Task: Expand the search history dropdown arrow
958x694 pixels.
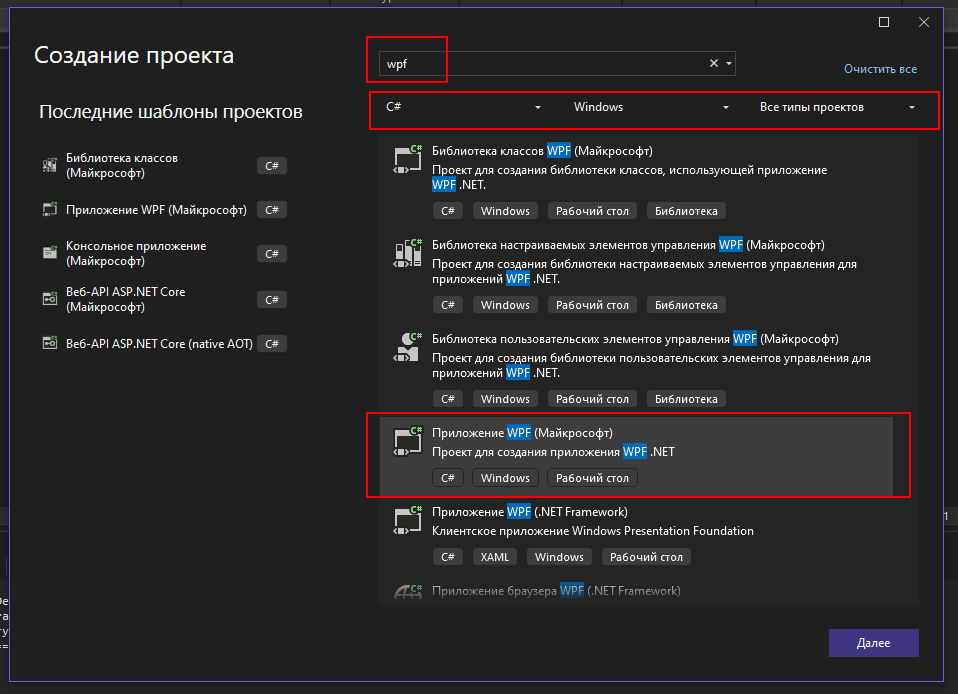Action: click(730, 63)
